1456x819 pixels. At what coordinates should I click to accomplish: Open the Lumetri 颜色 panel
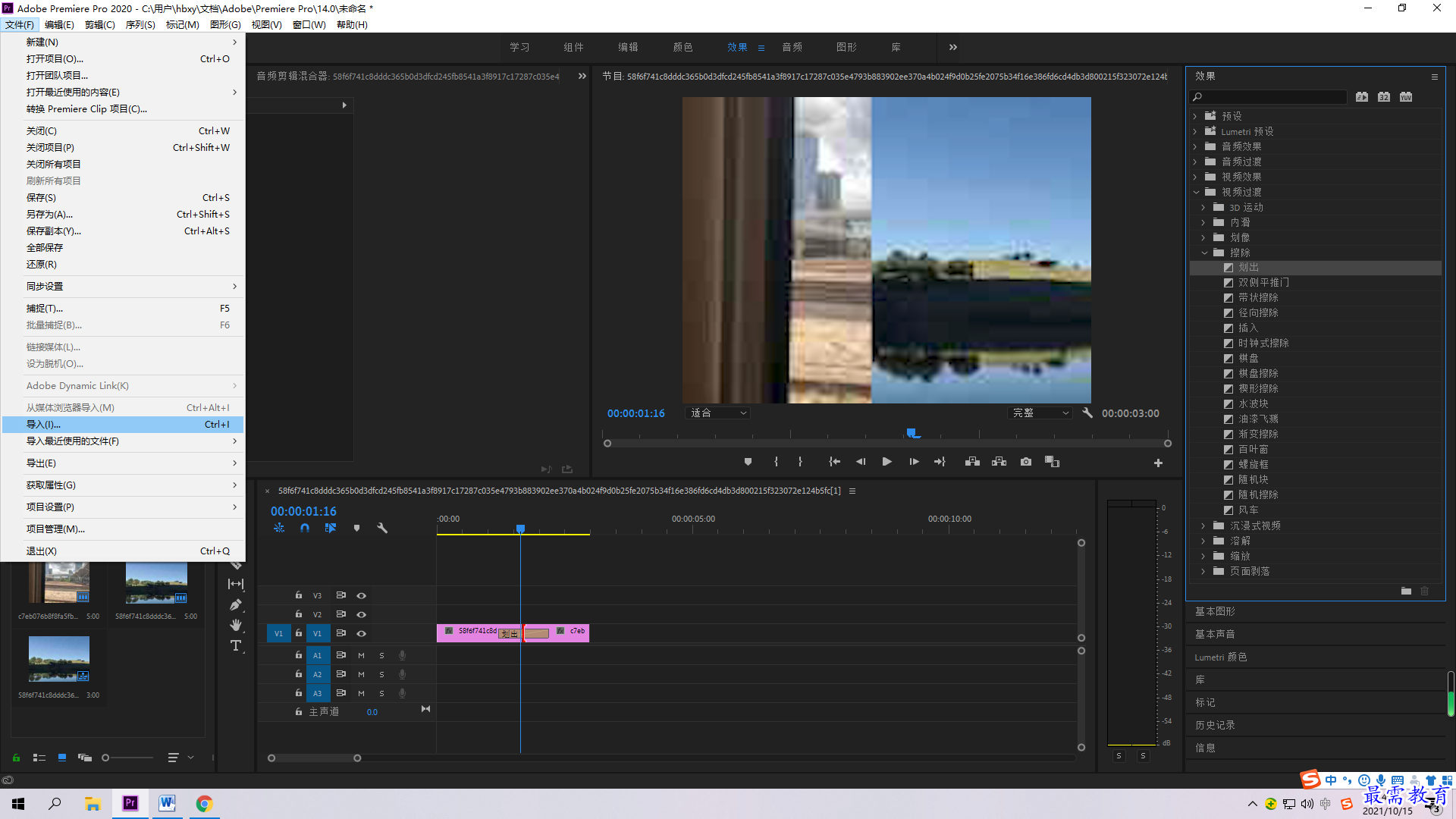(1221, 657)
